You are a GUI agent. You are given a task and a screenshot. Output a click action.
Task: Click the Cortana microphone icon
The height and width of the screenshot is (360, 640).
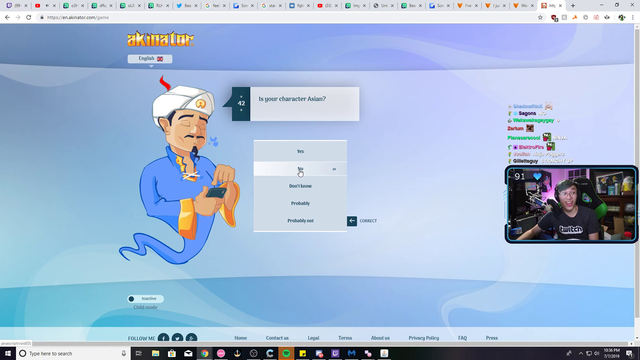coord(124,353)
